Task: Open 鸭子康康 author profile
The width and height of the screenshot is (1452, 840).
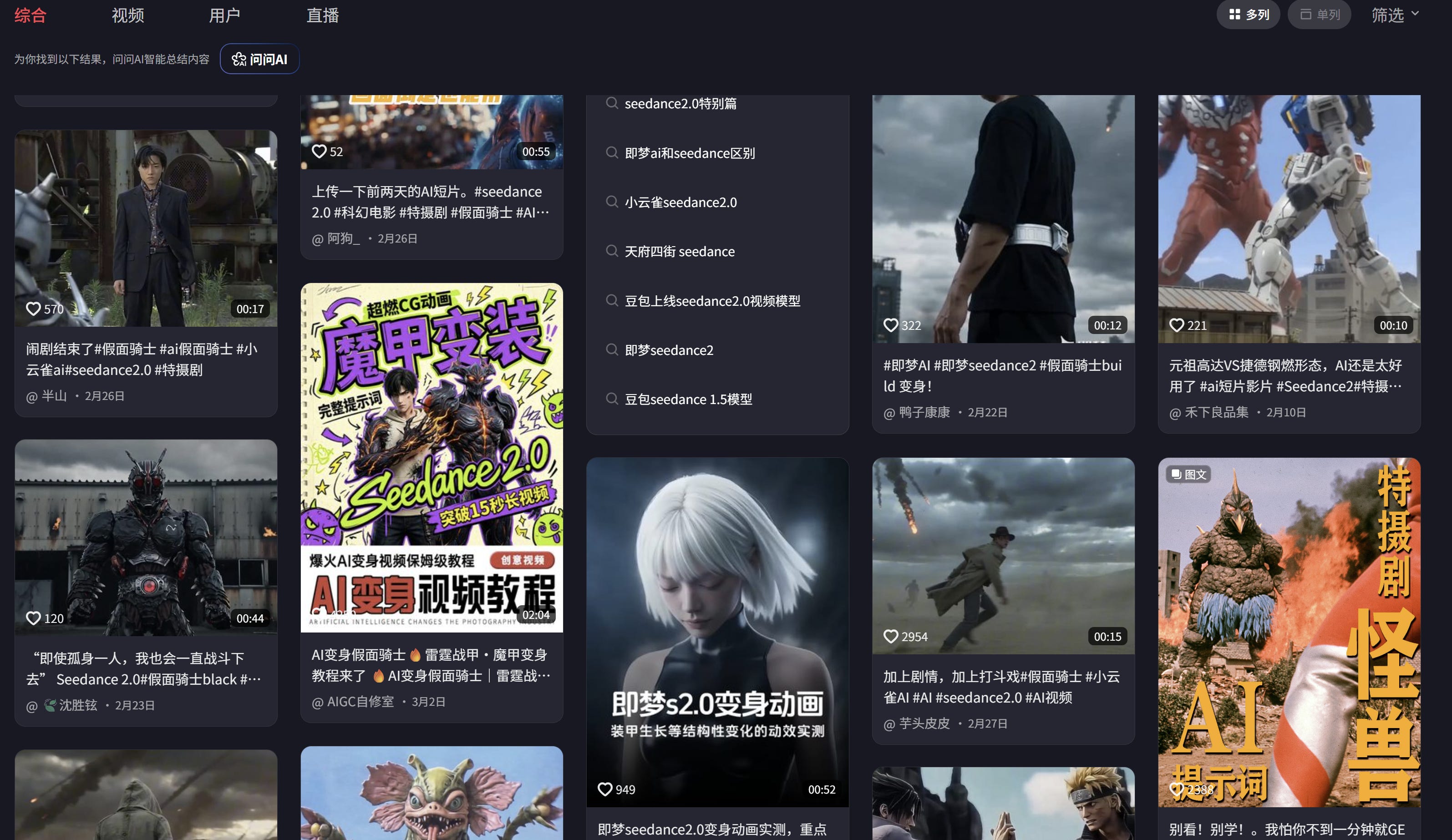Action: [917, 412]
